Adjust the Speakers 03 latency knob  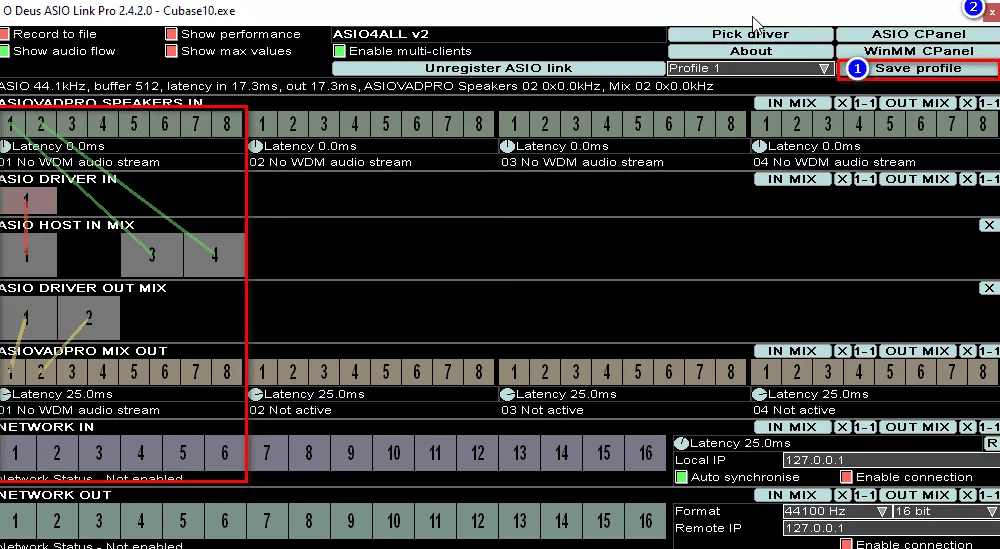pyautogui.click(x=508, y=147)
